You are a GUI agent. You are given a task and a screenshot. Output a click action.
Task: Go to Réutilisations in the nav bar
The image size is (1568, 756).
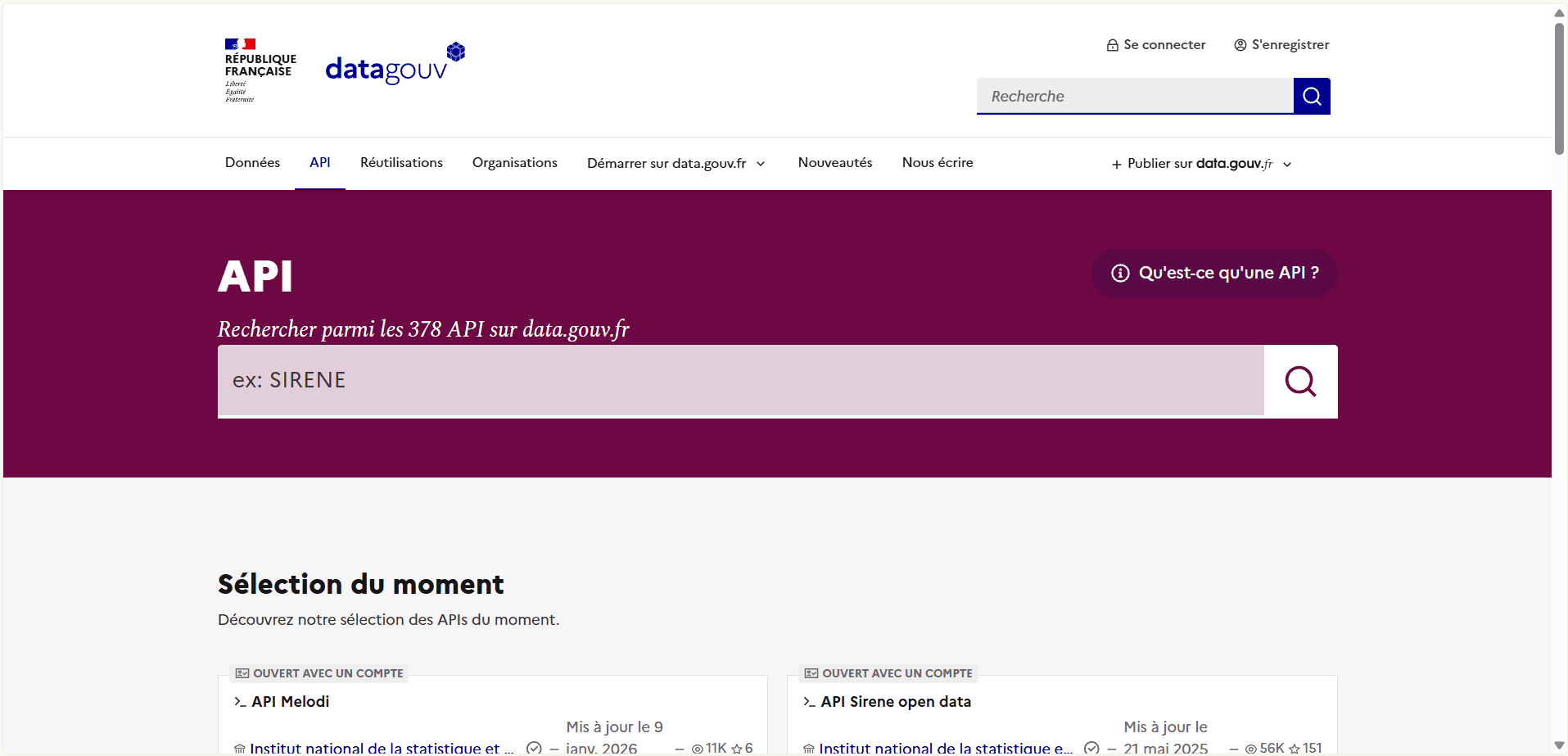[x=401, y=163]
